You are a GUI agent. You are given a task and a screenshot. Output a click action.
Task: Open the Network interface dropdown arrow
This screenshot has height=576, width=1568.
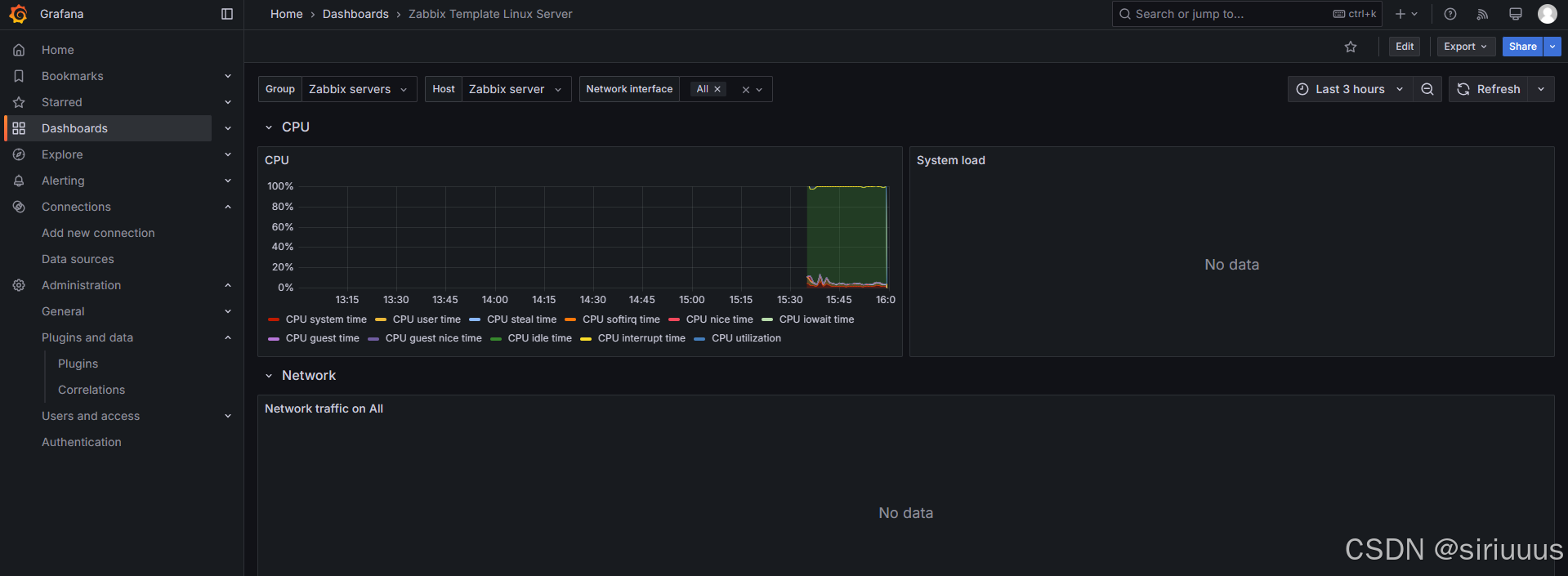click(x=759, y=90)
